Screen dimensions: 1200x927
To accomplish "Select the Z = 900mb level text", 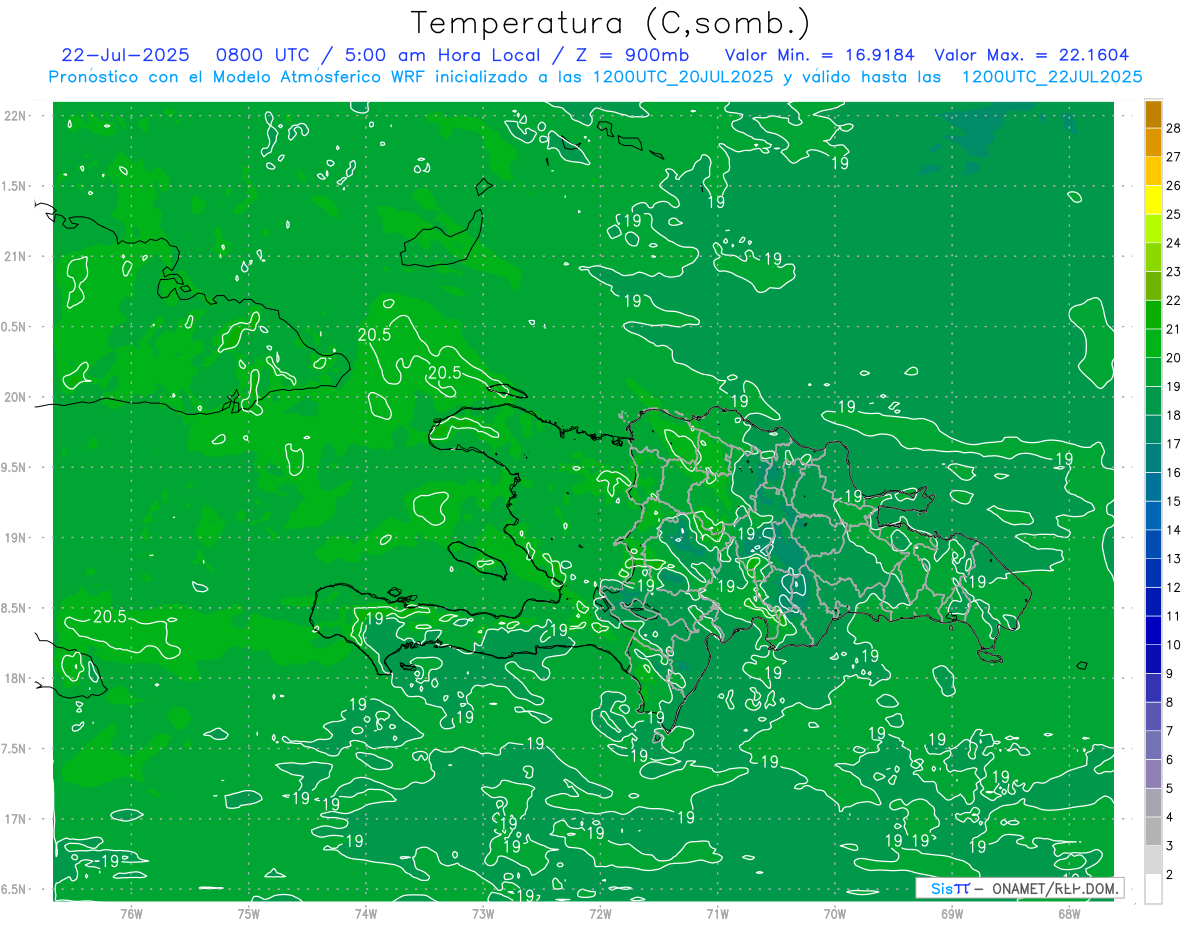I will pyautogui.click(x=633, y=55).
